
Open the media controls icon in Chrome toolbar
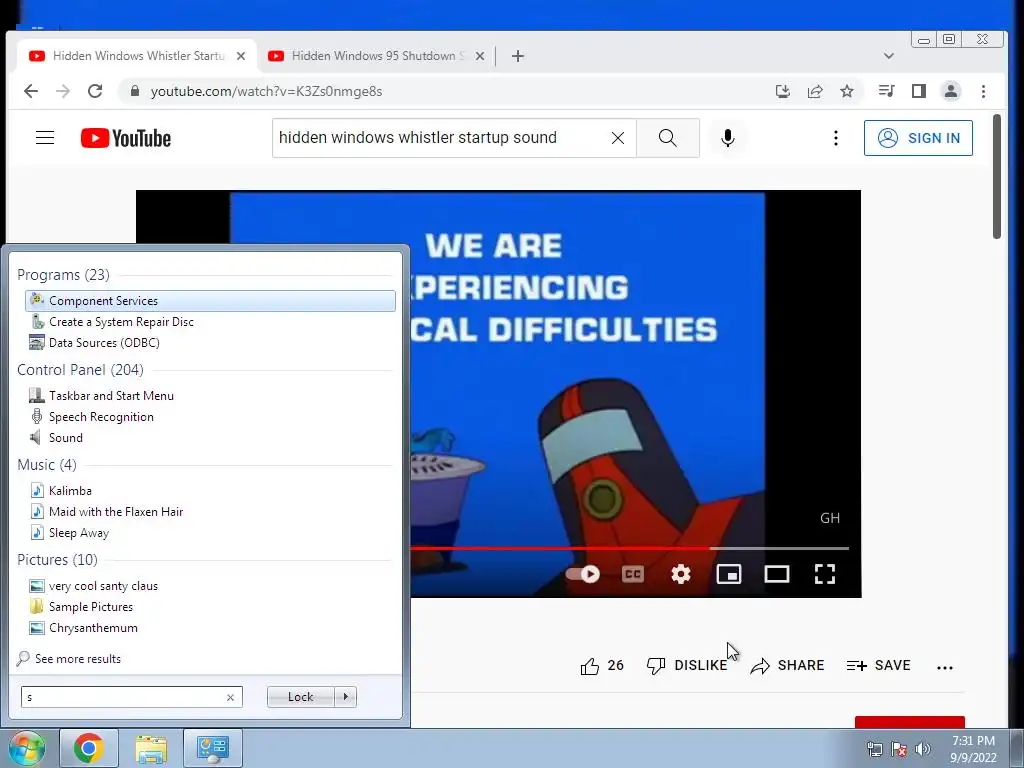[886, 91]
